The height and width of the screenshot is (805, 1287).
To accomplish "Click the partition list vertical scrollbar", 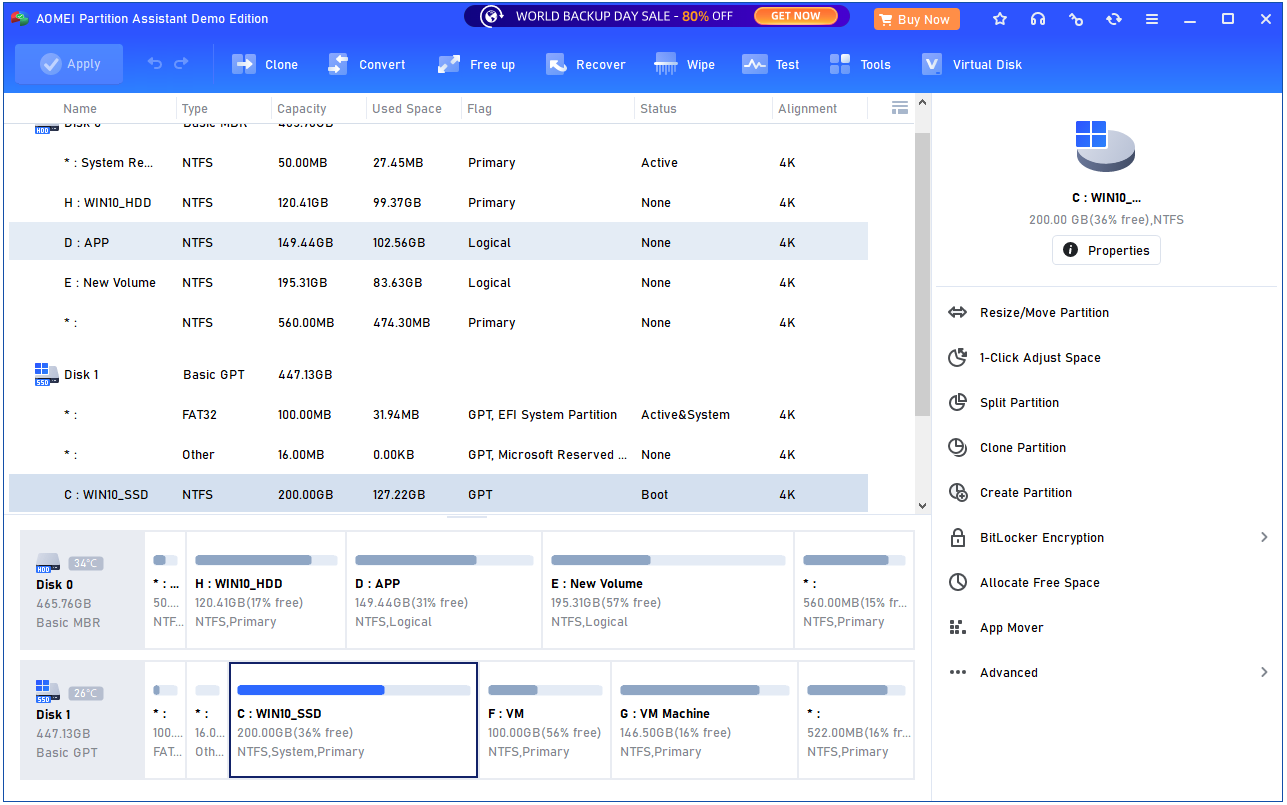I will pos(923,273).
